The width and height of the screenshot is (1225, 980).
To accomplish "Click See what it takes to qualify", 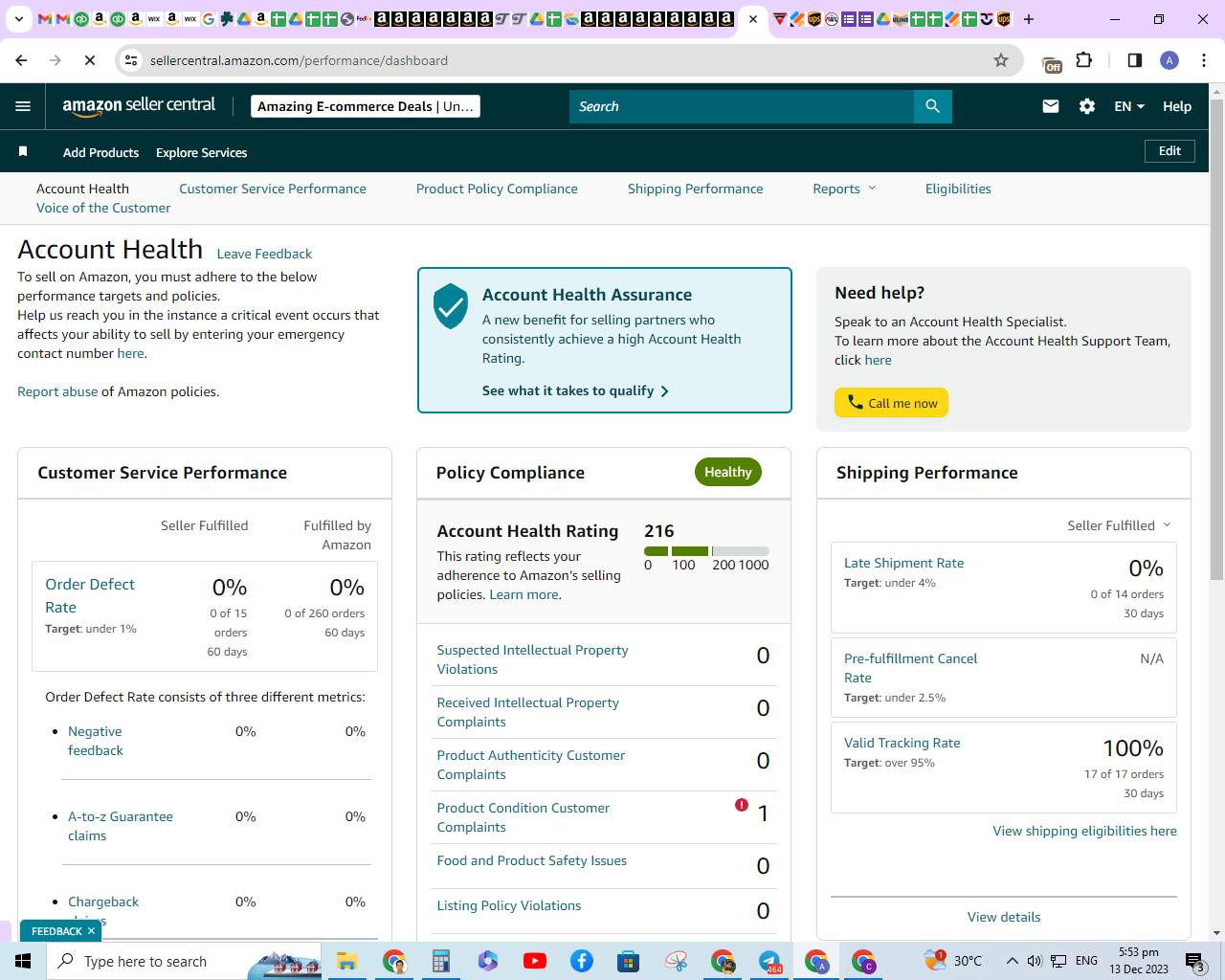I will tap(575, 390).
